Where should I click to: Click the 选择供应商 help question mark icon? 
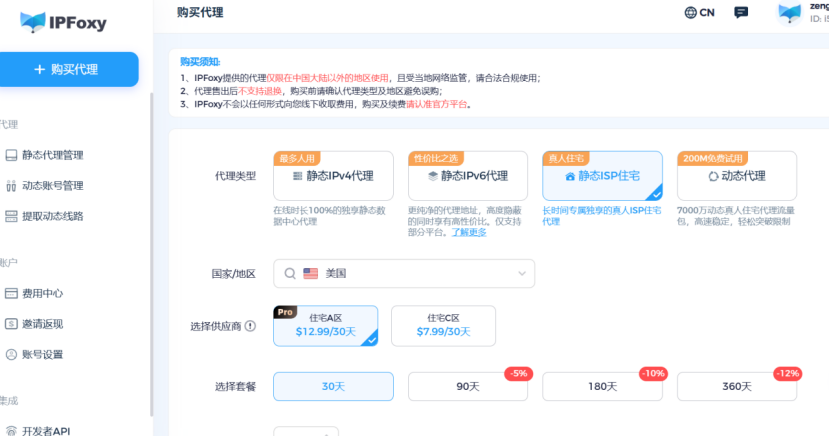coord(250,326)
